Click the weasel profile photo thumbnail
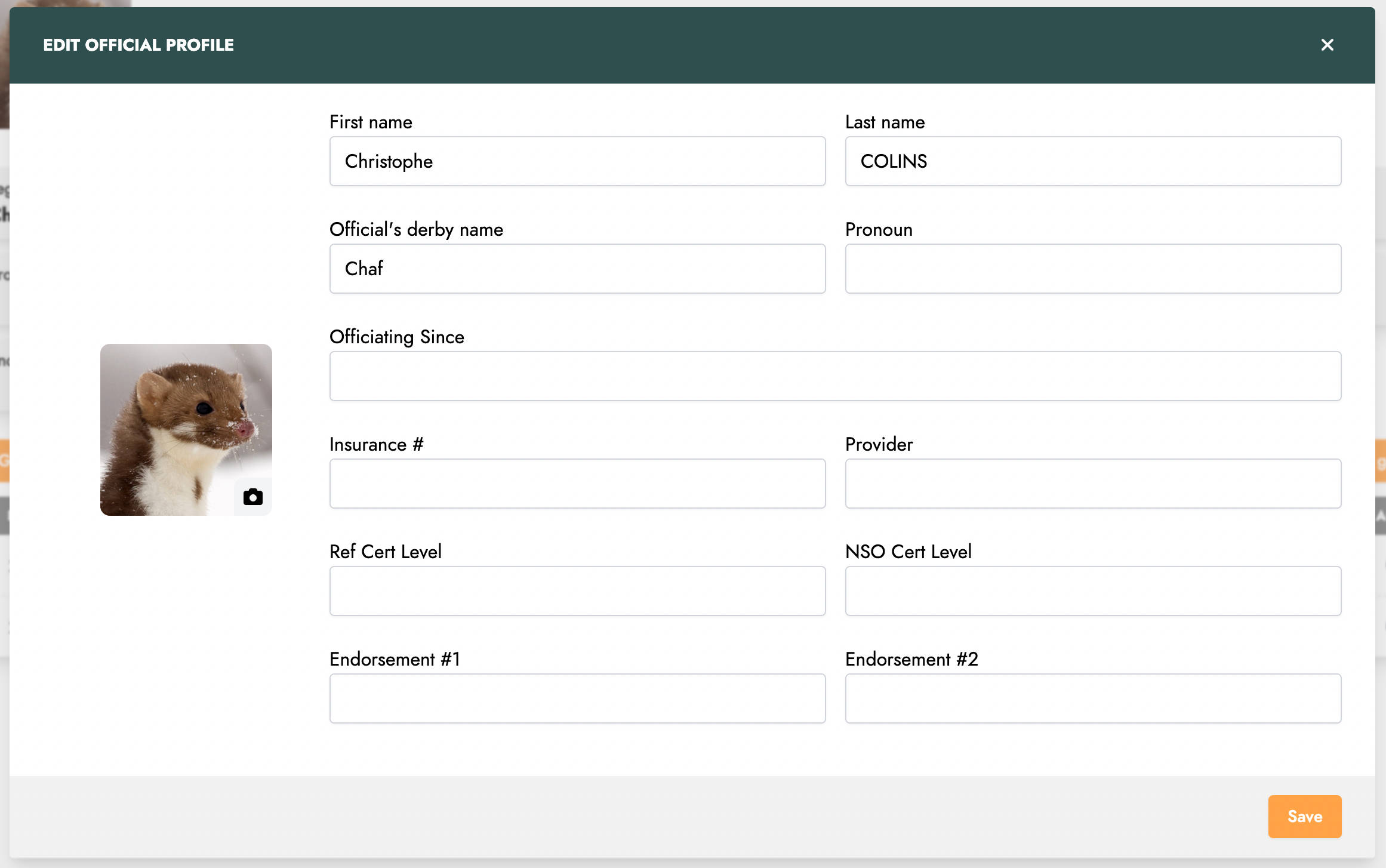 186,430
